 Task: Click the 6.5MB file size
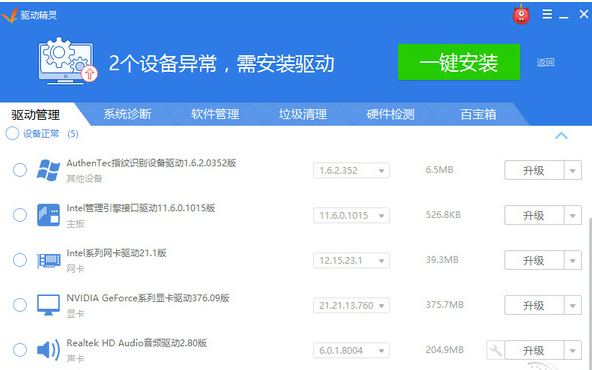(x=439, y=170)
